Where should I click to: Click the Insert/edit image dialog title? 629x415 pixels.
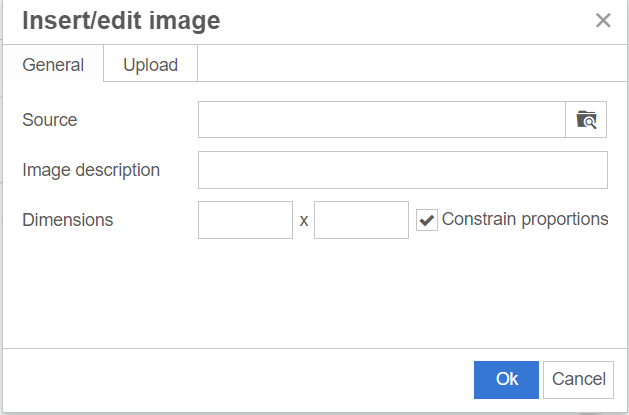point(121,20)
